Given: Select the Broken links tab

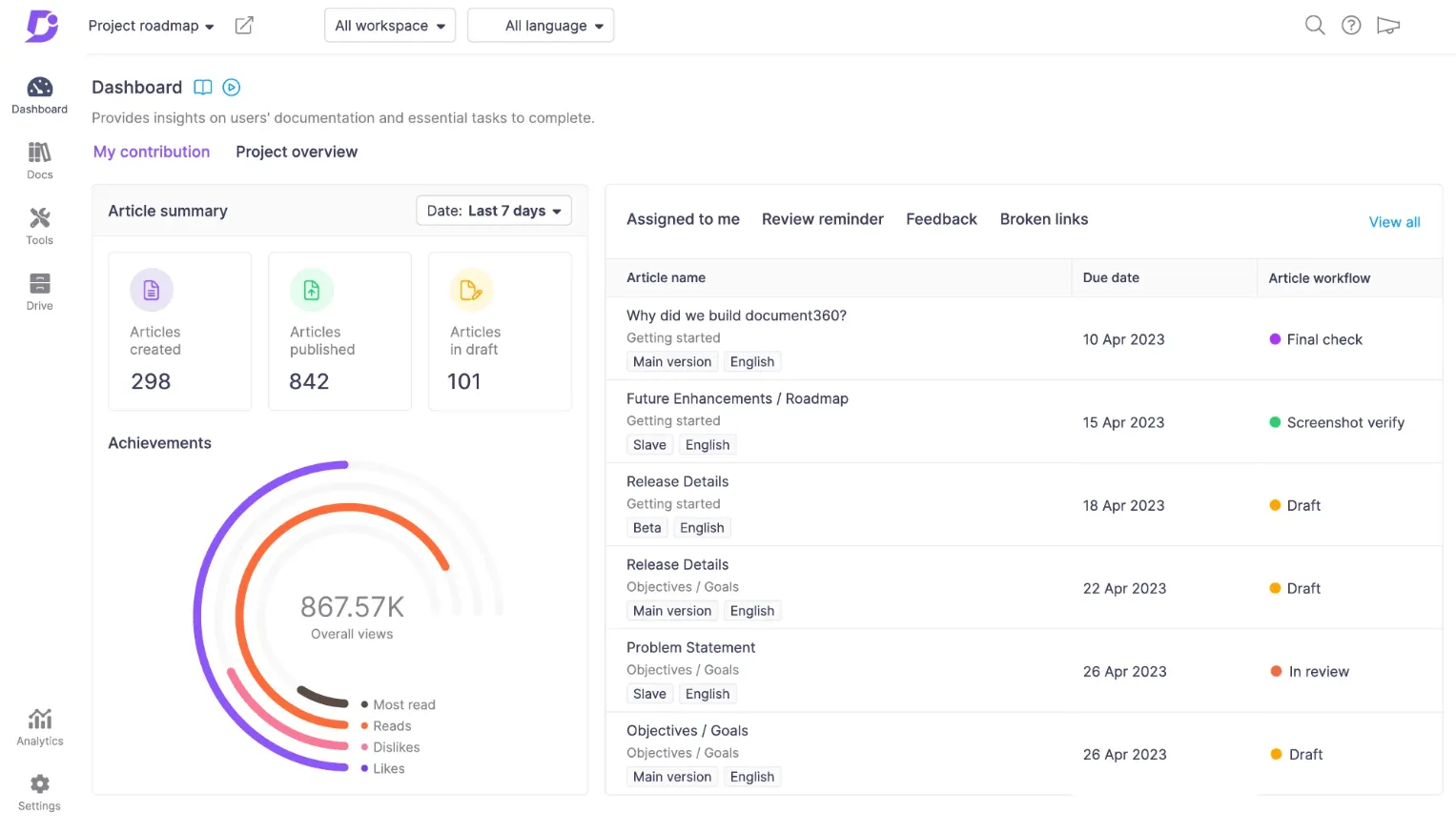Looking at the screenshot, I should [x=1044, y=219].
